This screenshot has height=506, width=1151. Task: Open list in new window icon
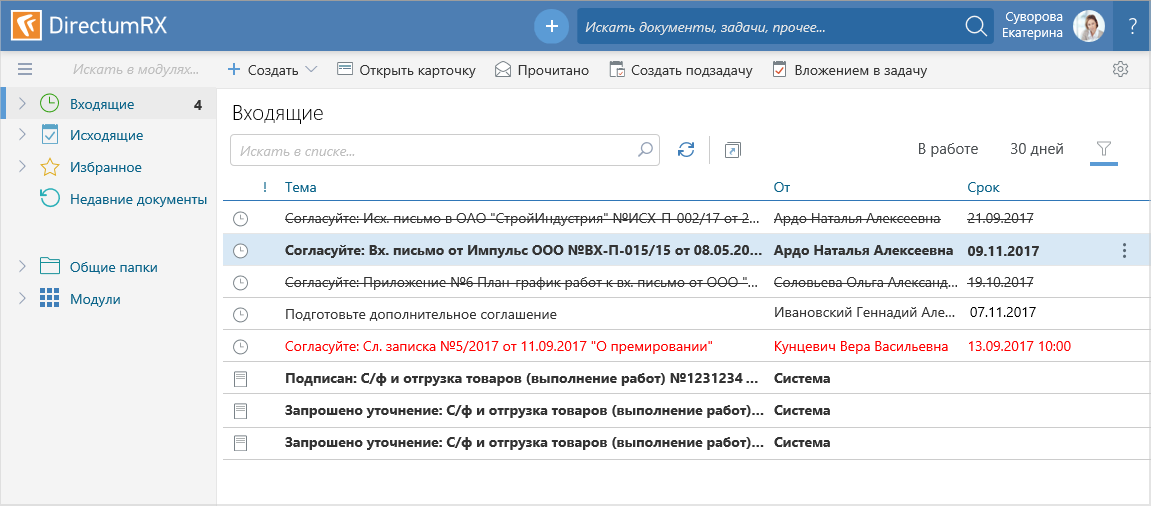pos(733,150)
